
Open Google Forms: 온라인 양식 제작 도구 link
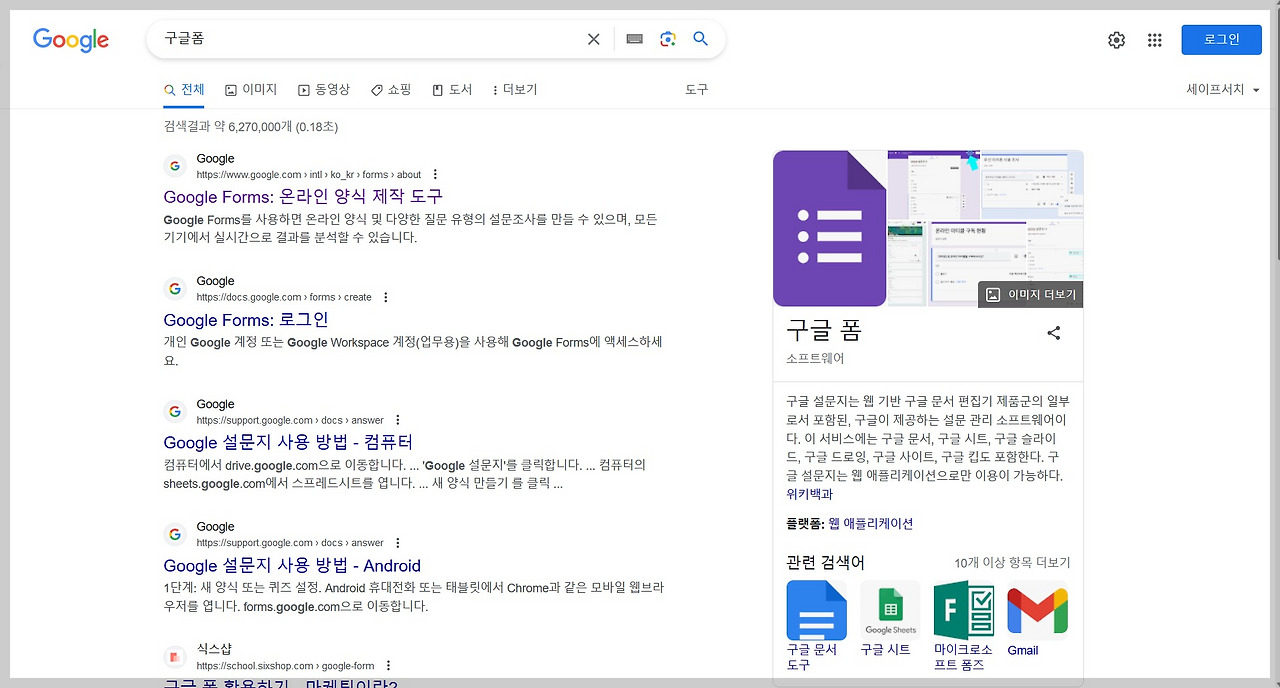[x=303, y=196]
